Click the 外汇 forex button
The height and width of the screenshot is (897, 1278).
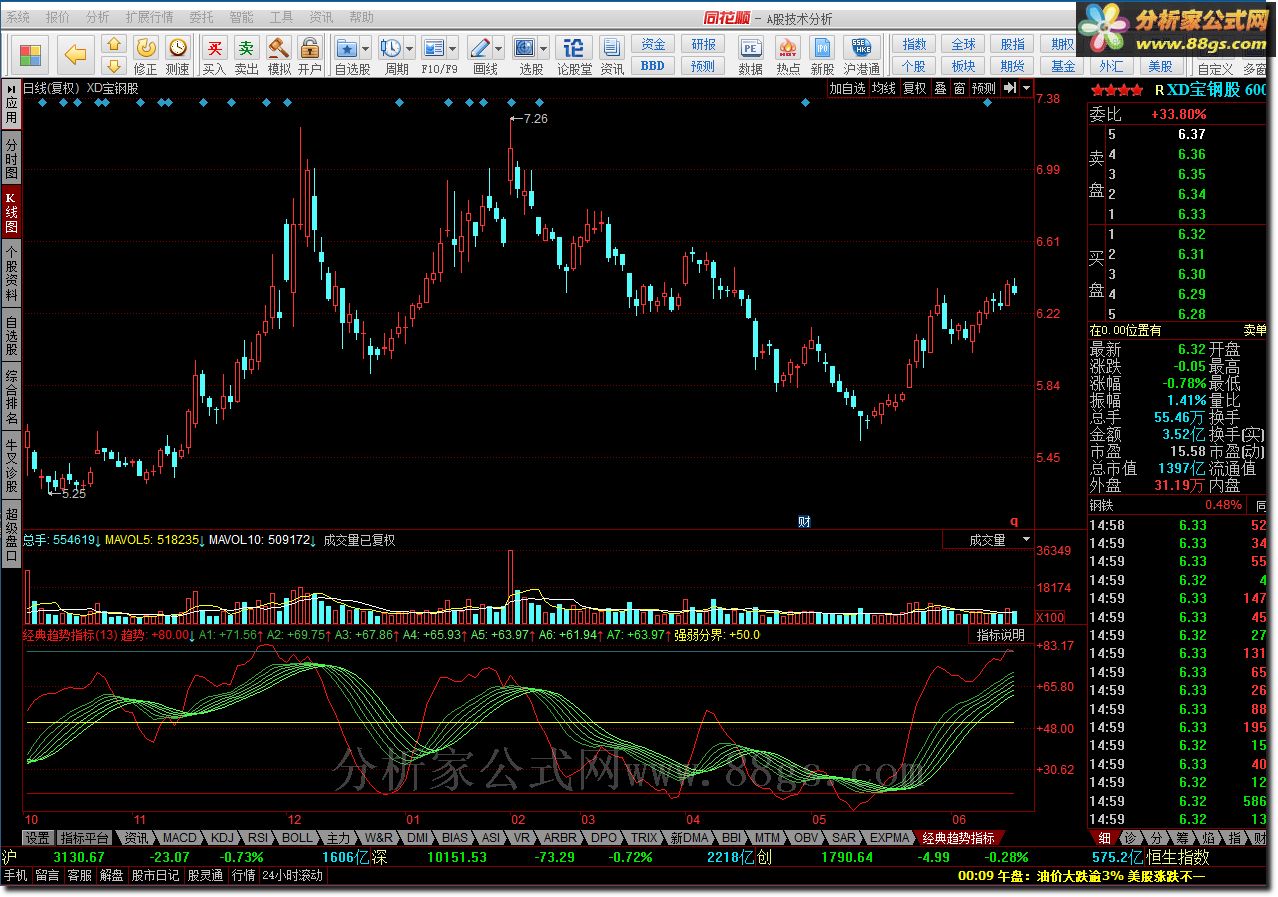[x=1112, y=66]
